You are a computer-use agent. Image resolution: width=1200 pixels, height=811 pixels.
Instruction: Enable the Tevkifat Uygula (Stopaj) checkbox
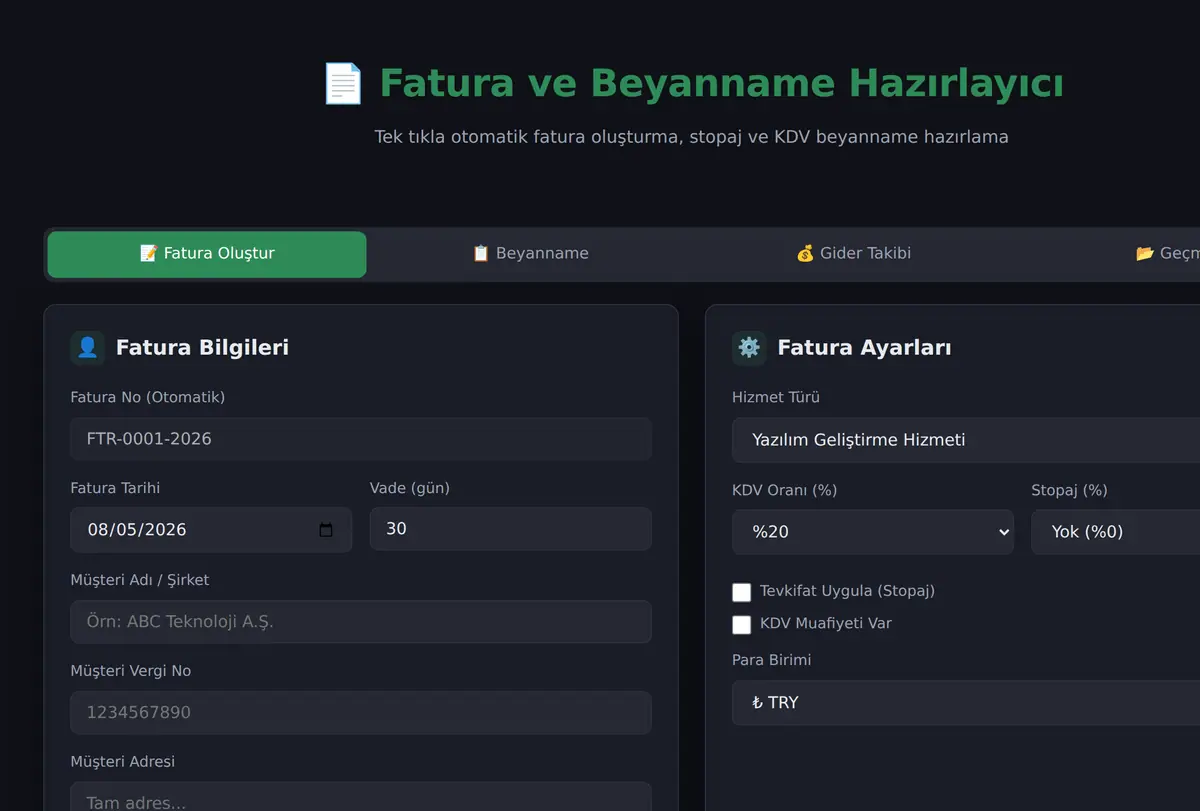coord(741,592)
